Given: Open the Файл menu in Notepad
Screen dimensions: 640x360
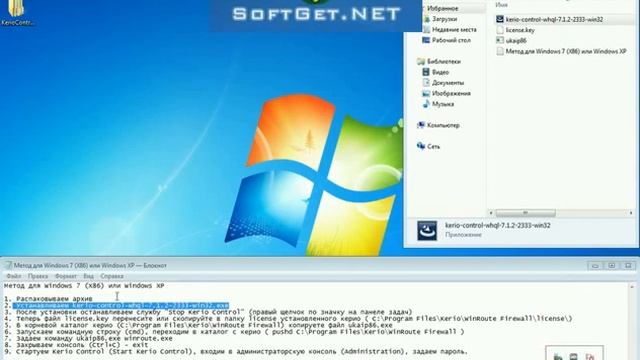Looking at the screenshot, I should pos(13,276).
